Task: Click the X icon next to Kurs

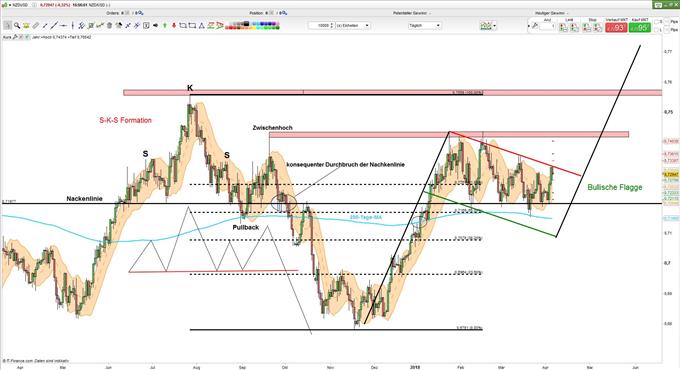Action: pos(20,37)
